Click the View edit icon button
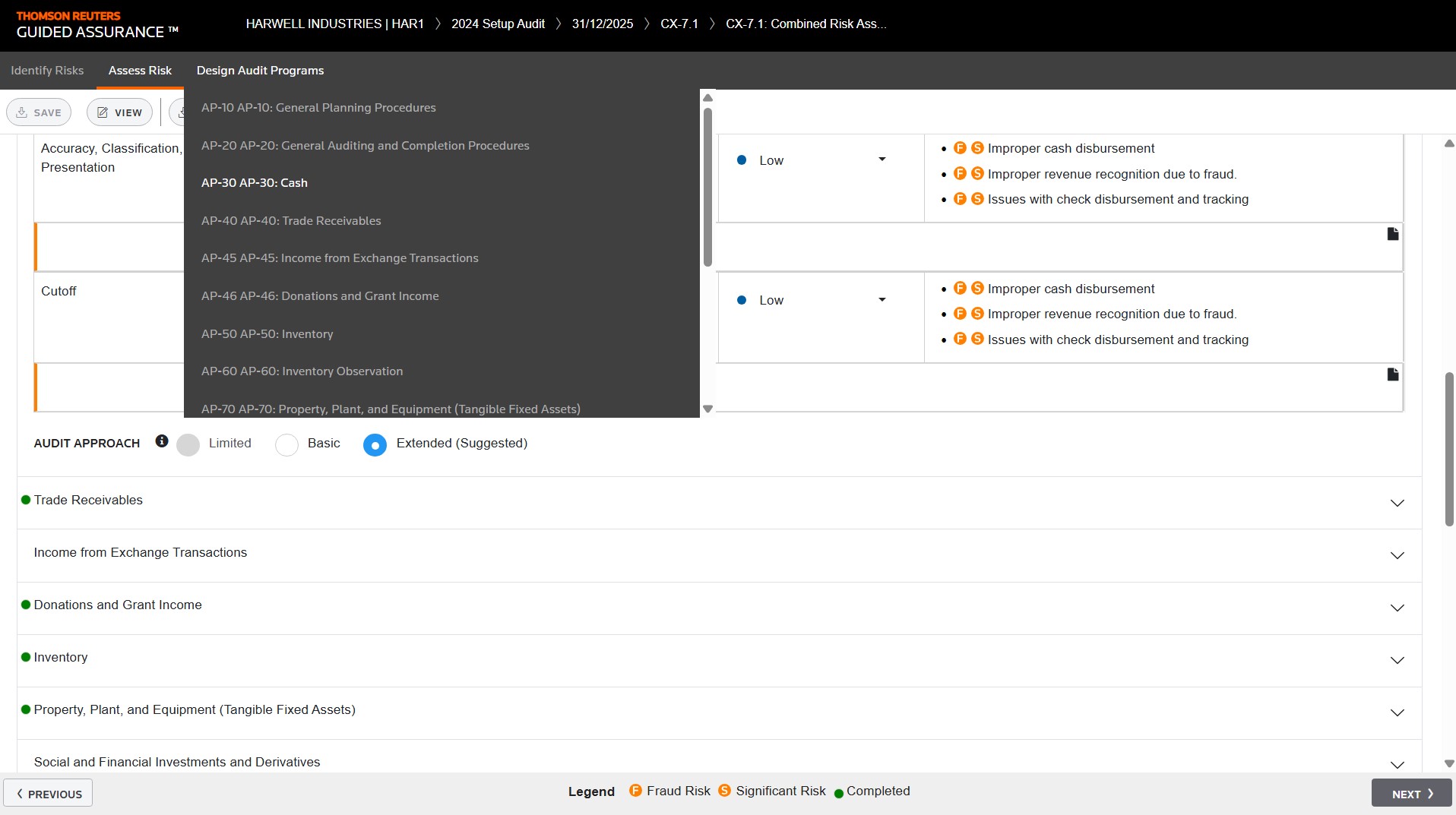The width and height of the screenshot is (1456, 815). tap(119, 112)
